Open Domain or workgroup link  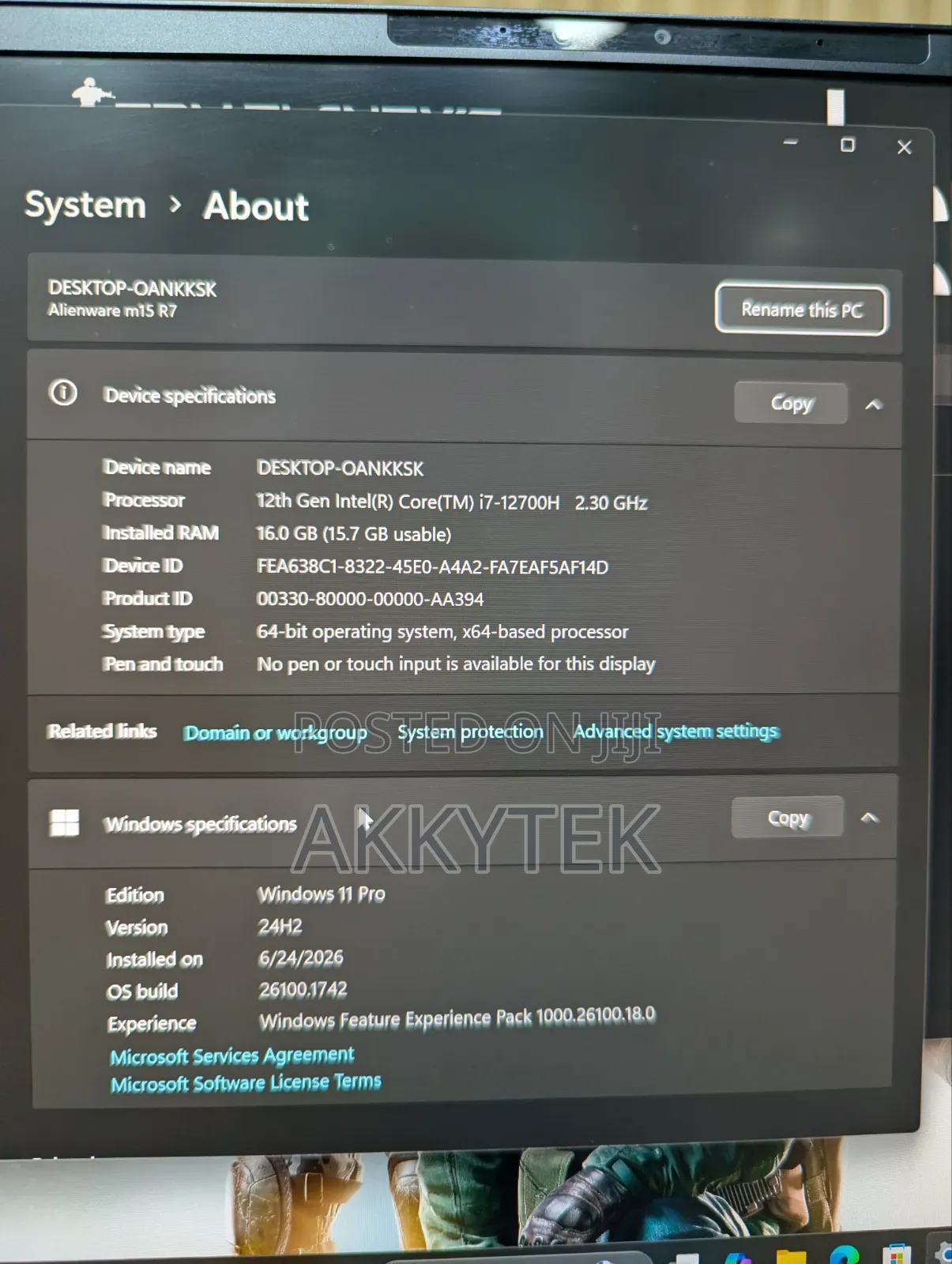(275, 733)
